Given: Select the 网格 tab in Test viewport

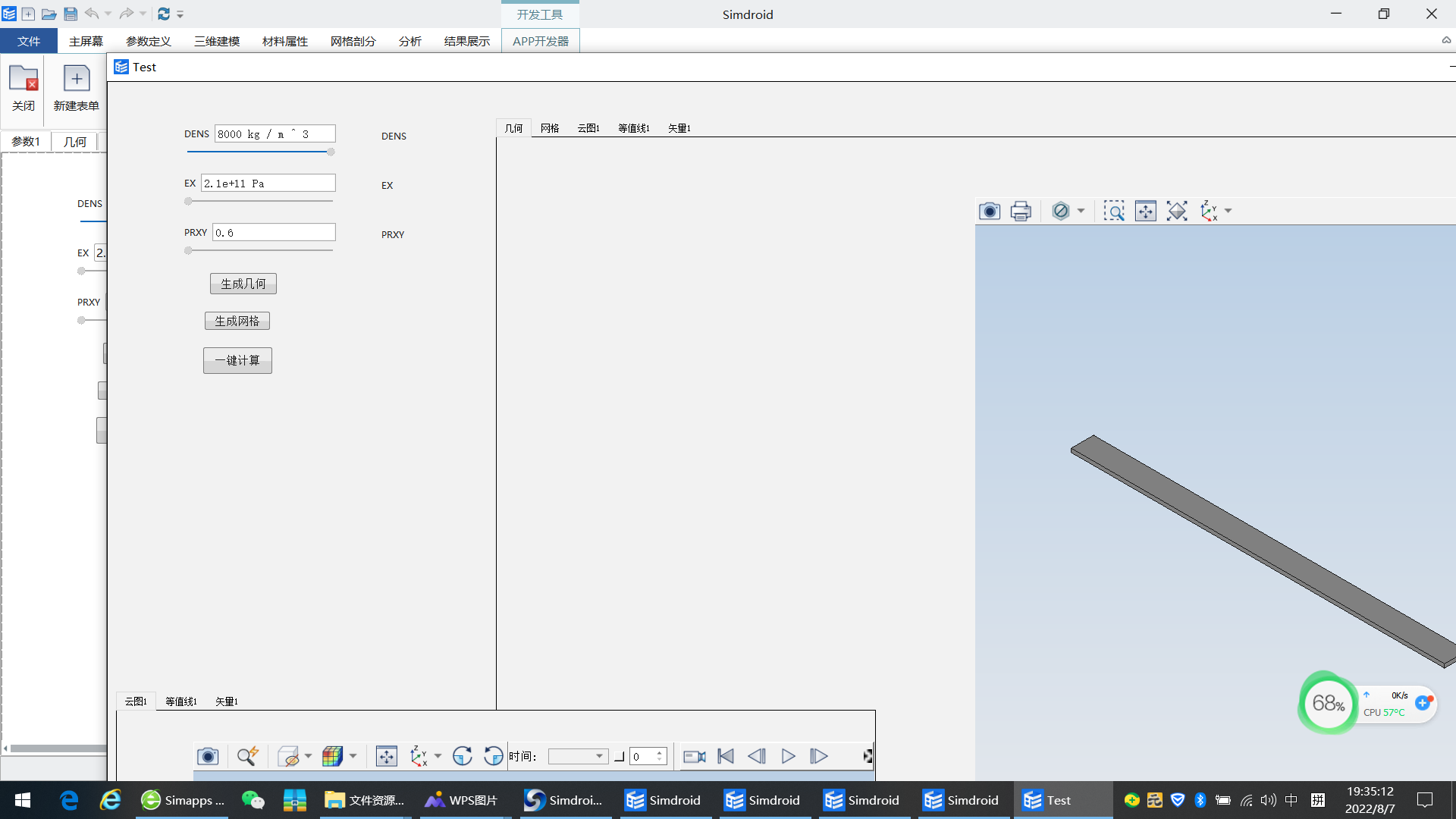Looking at the screenshot, I should coord(550,128).
